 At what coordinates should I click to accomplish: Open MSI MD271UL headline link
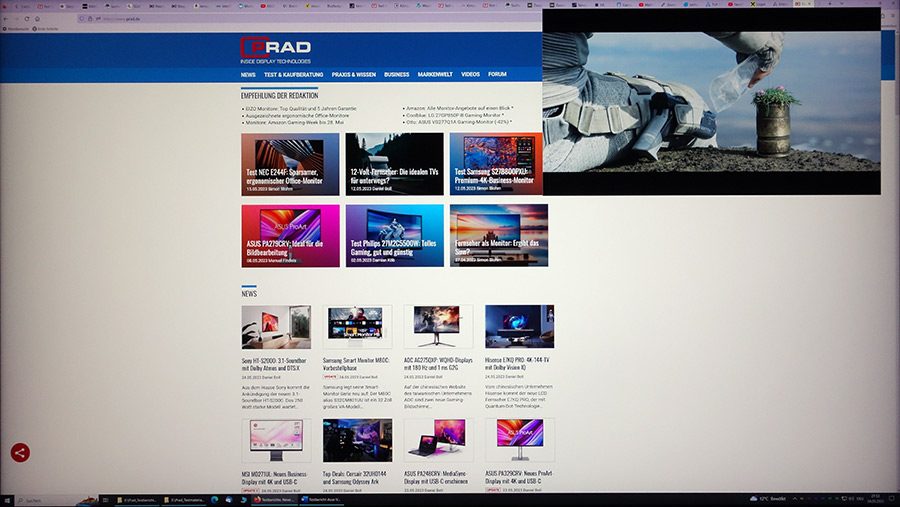(x=274, y=478)
